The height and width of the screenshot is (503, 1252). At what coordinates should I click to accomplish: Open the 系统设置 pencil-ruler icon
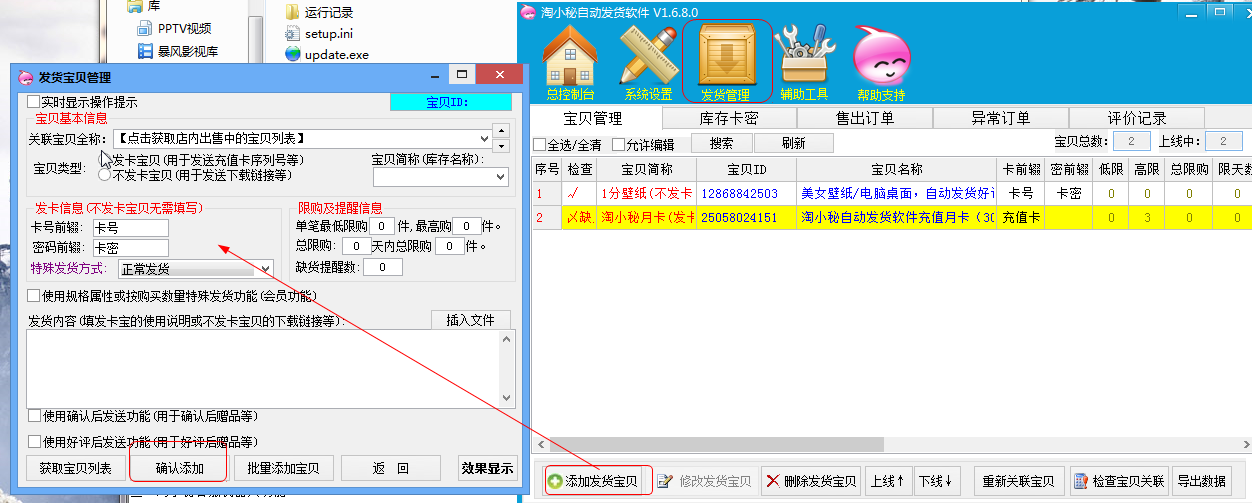tap(648, 63)
